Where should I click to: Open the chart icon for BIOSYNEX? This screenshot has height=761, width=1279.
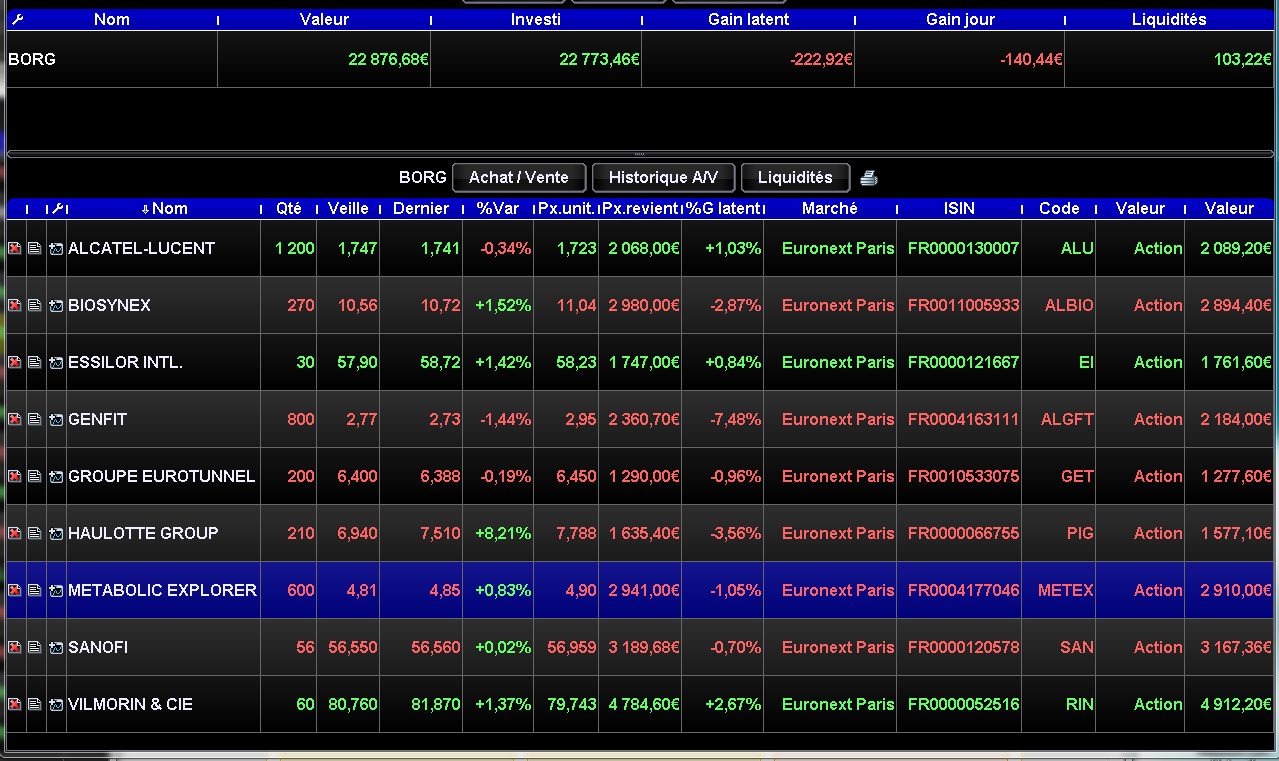(x=56, y=305)
